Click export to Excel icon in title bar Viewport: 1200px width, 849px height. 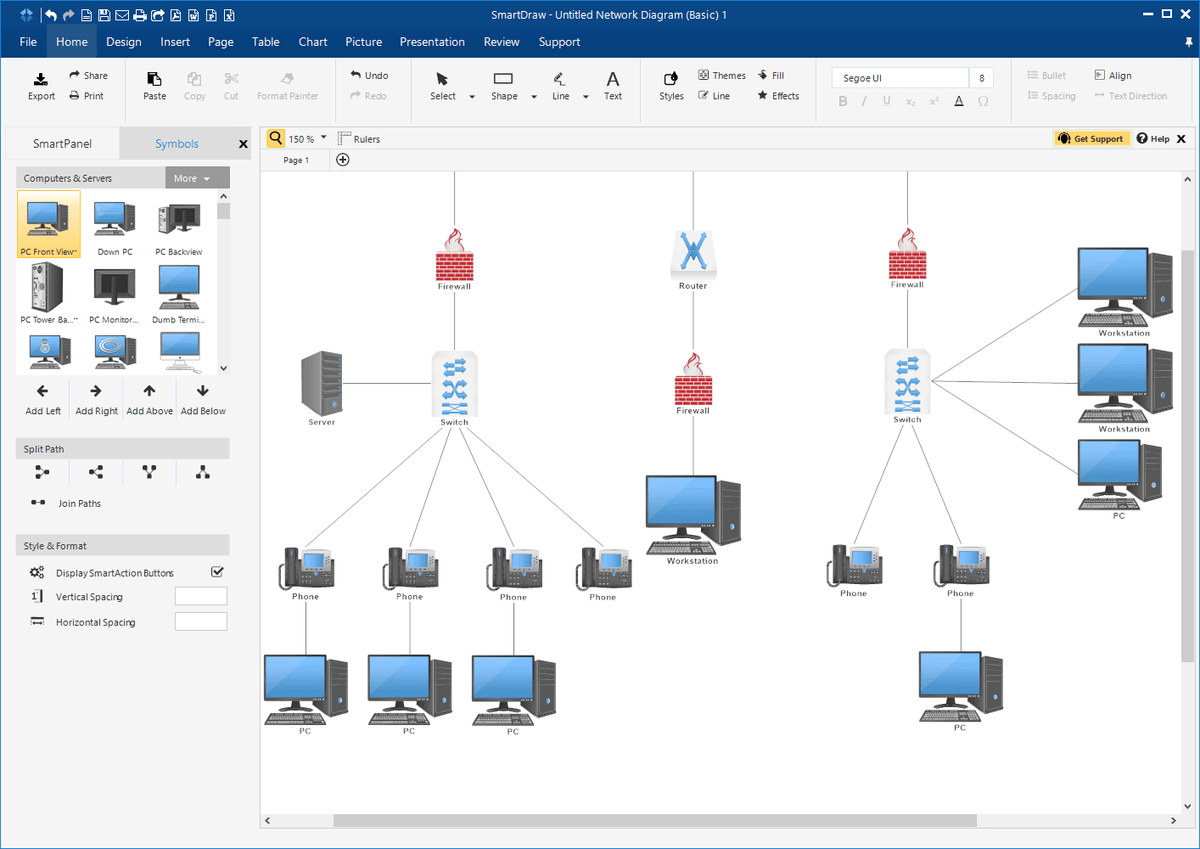tap(230, 15)
